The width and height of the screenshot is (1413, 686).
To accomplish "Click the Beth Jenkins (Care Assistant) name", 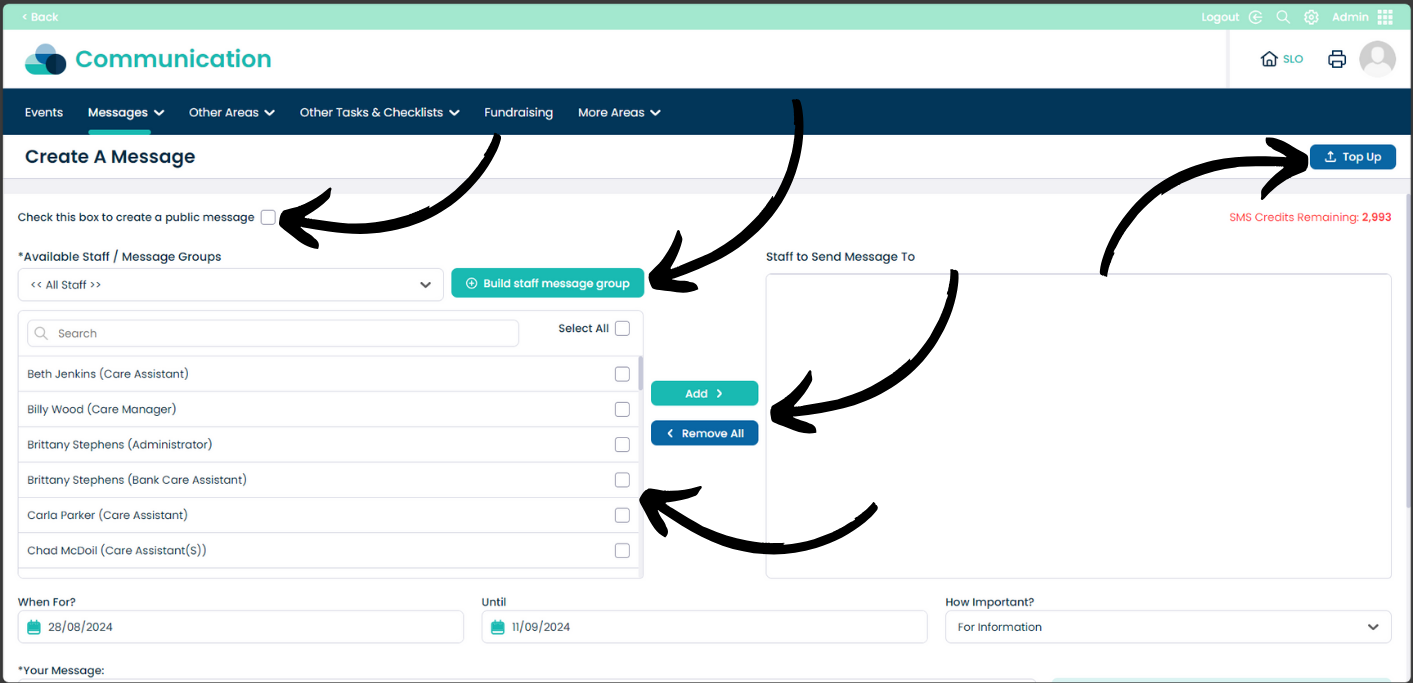I will (108, 374).
